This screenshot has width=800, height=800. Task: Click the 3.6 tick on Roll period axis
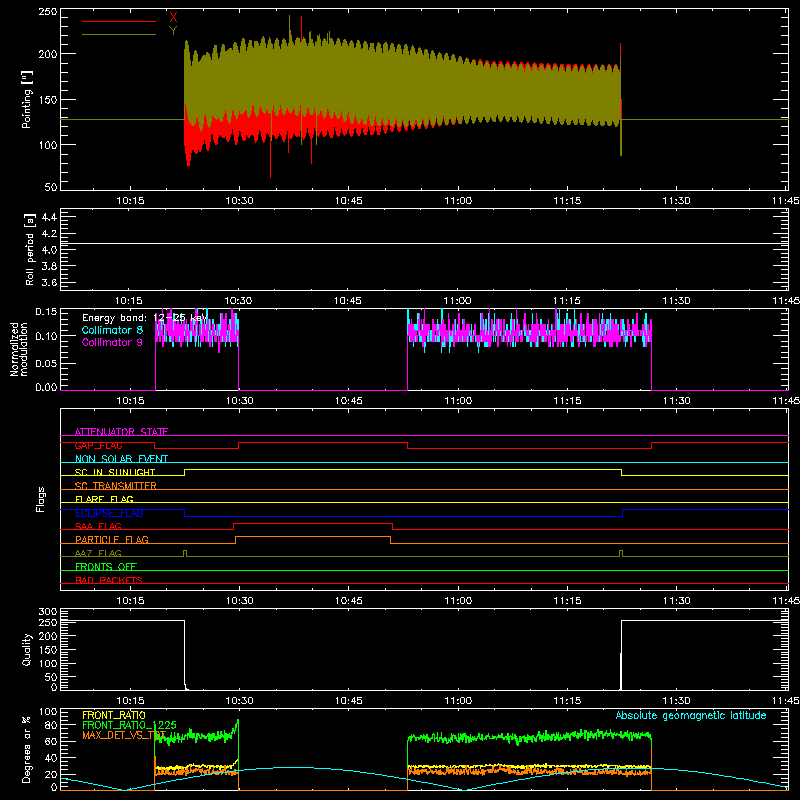pyautogui.click(x=49, y=283)
